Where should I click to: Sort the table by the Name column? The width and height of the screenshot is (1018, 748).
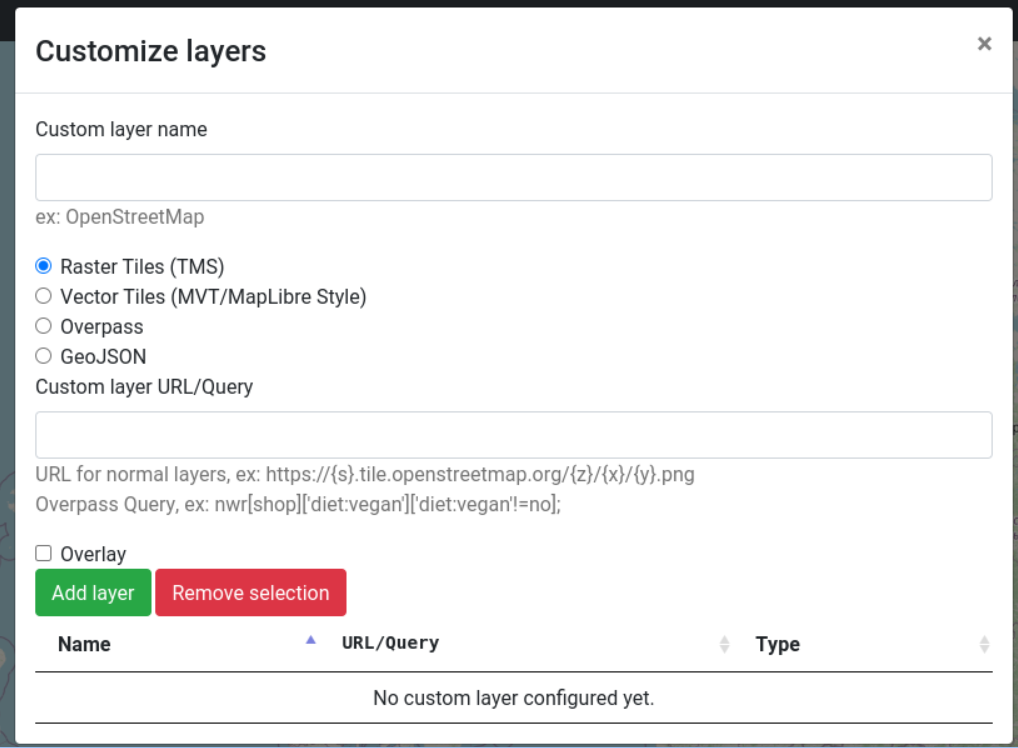point(83,644)
